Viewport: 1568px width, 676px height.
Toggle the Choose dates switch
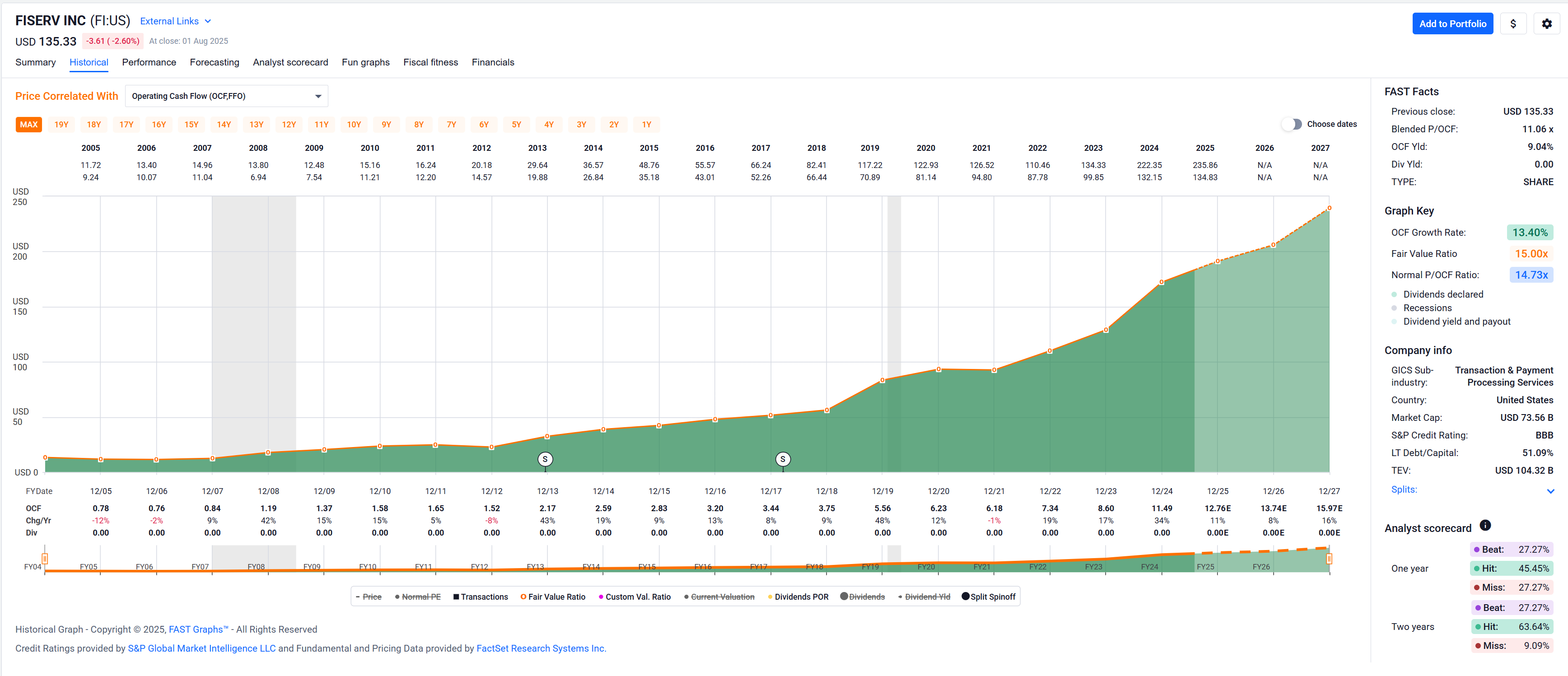(x=1292, y=124)
